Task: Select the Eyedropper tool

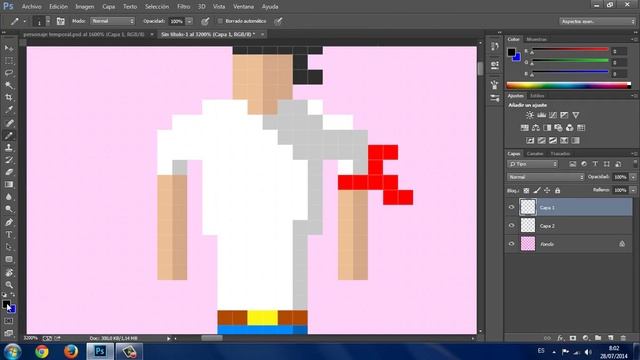Action: (9, 109)
